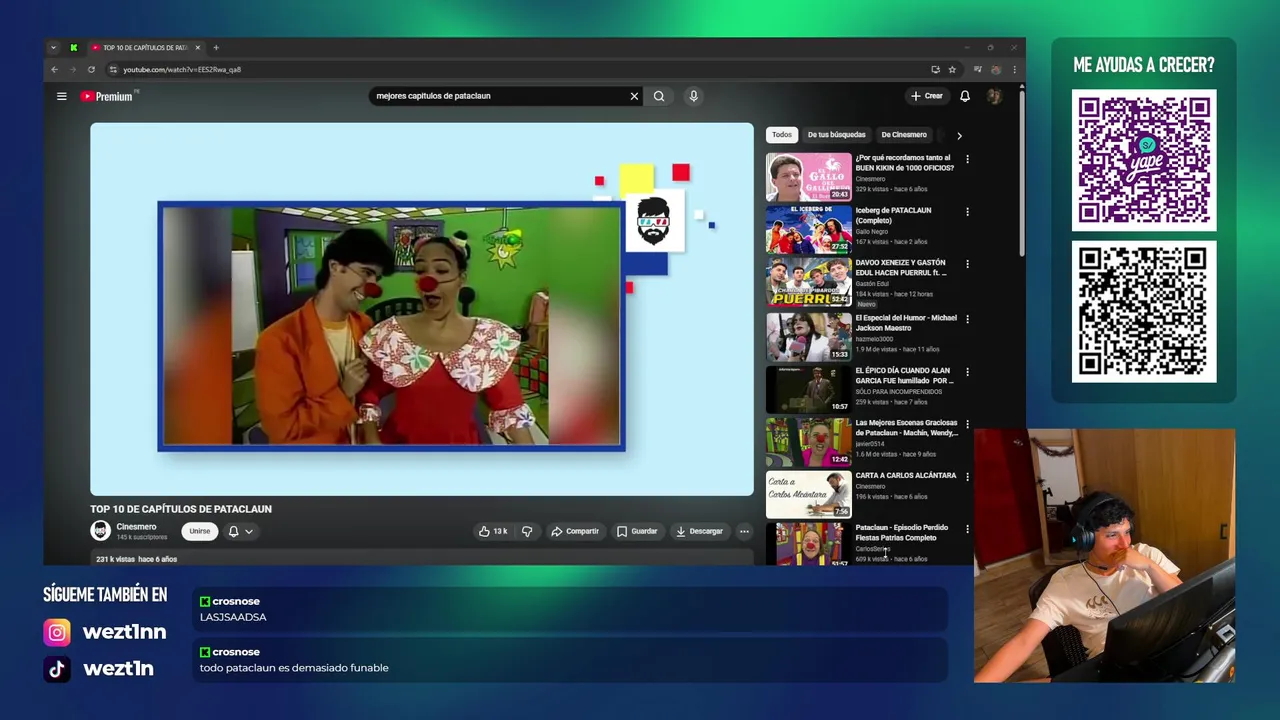1280x720 pixels.
Task: Open a new browser tab
Action: coord(216,47)
